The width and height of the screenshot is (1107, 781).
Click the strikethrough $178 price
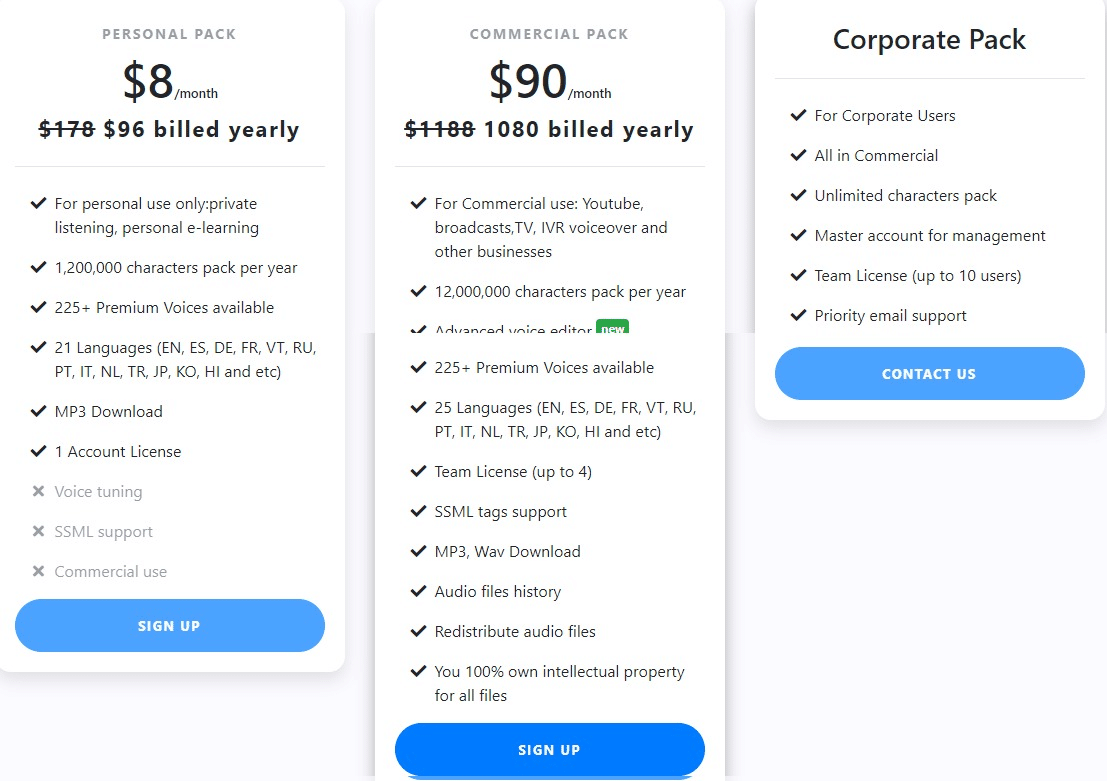[x=68, y=129]
